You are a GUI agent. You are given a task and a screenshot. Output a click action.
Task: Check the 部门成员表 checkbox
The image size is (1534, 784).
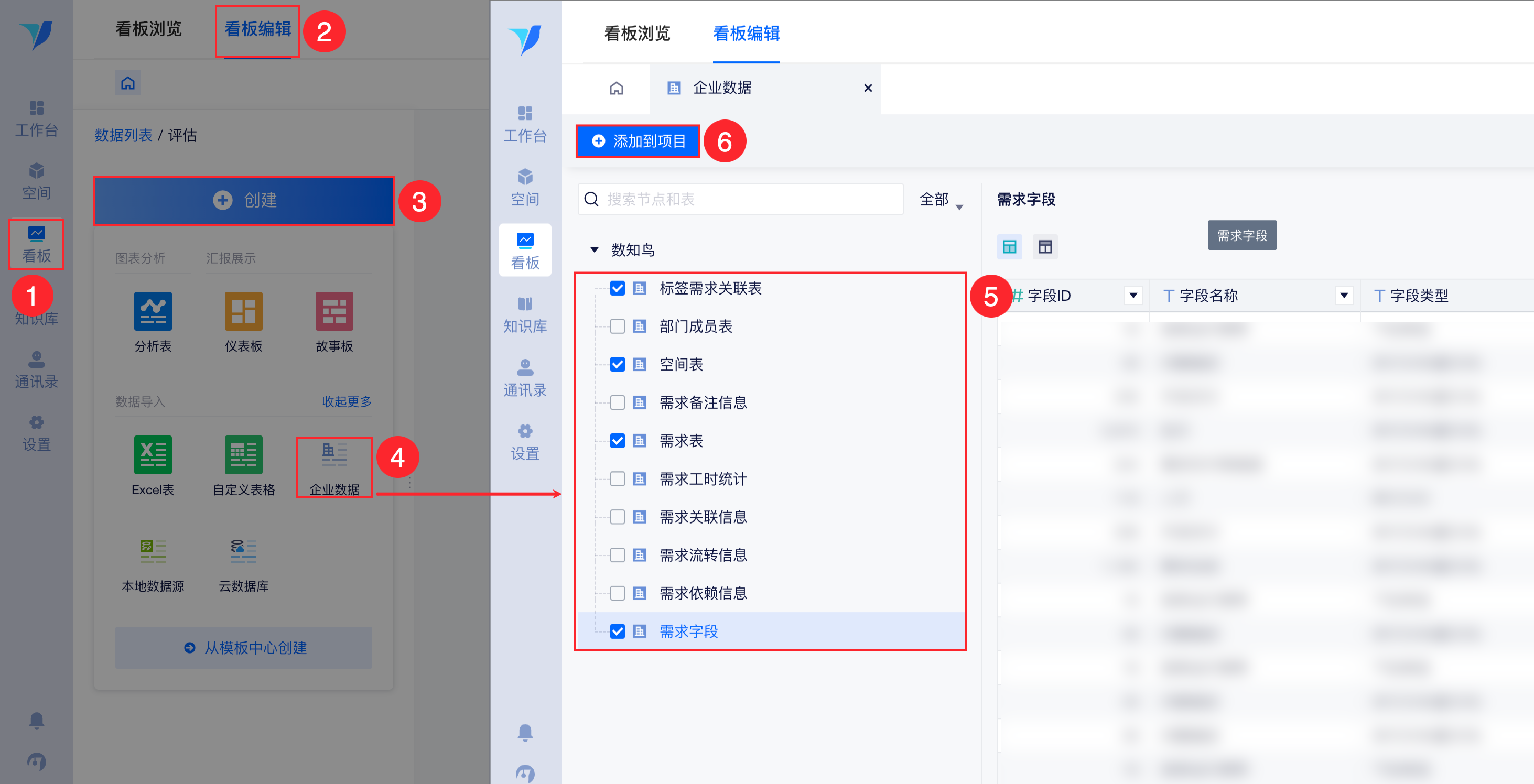(x=618, y=326)
